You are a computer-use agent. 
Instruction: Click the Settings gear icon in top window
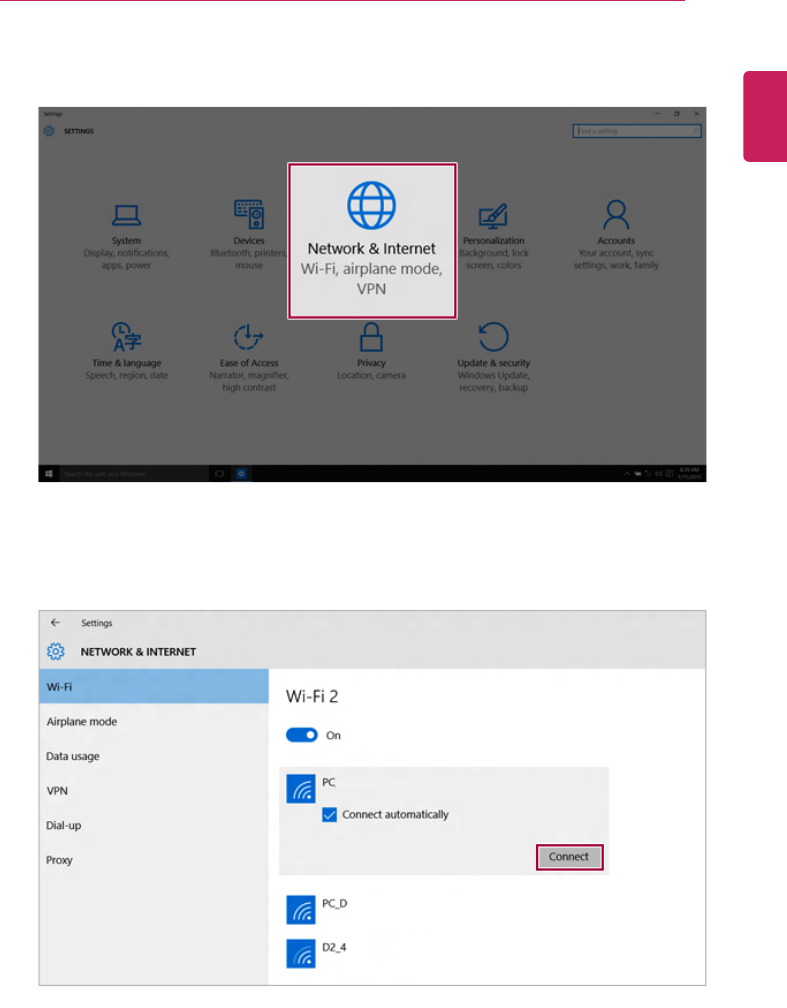coord(50,131)
